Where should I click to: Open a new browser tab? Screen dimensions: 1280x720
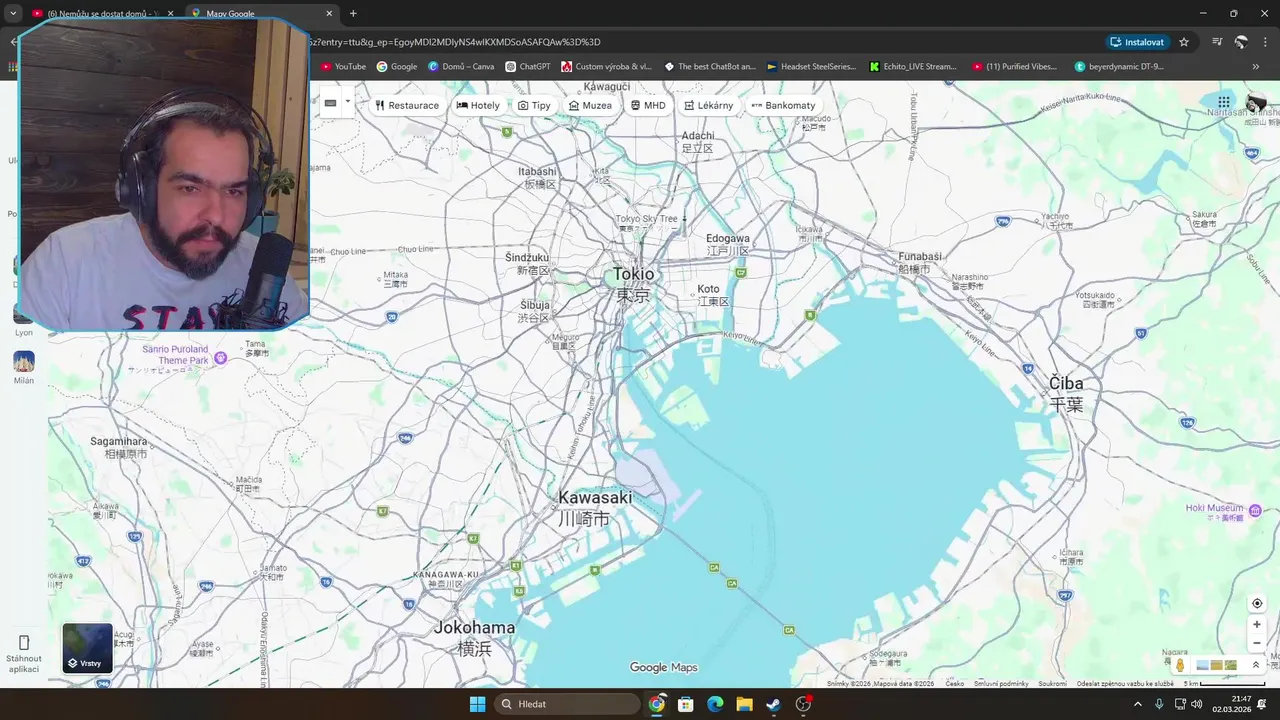point(353,13)
